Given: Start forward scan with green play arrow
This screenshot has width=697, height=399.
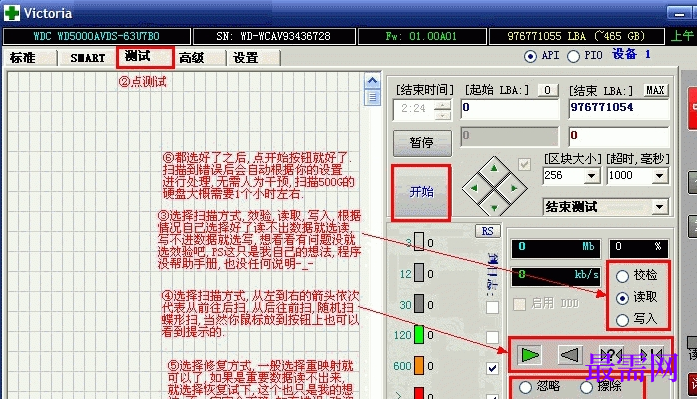Looking at the screenshot, I should (530, 355).
